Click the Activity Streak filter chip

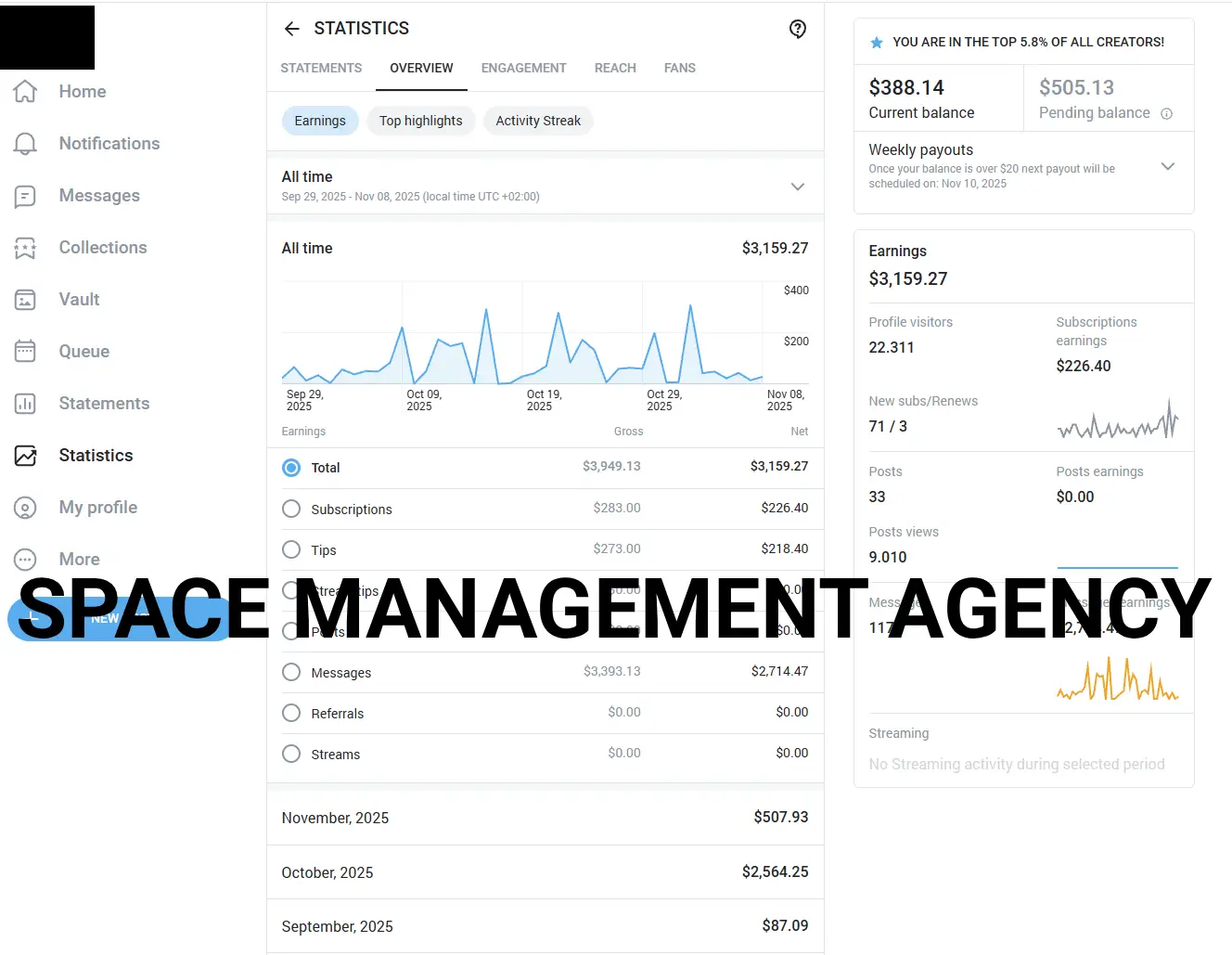[x=538, y=121]
